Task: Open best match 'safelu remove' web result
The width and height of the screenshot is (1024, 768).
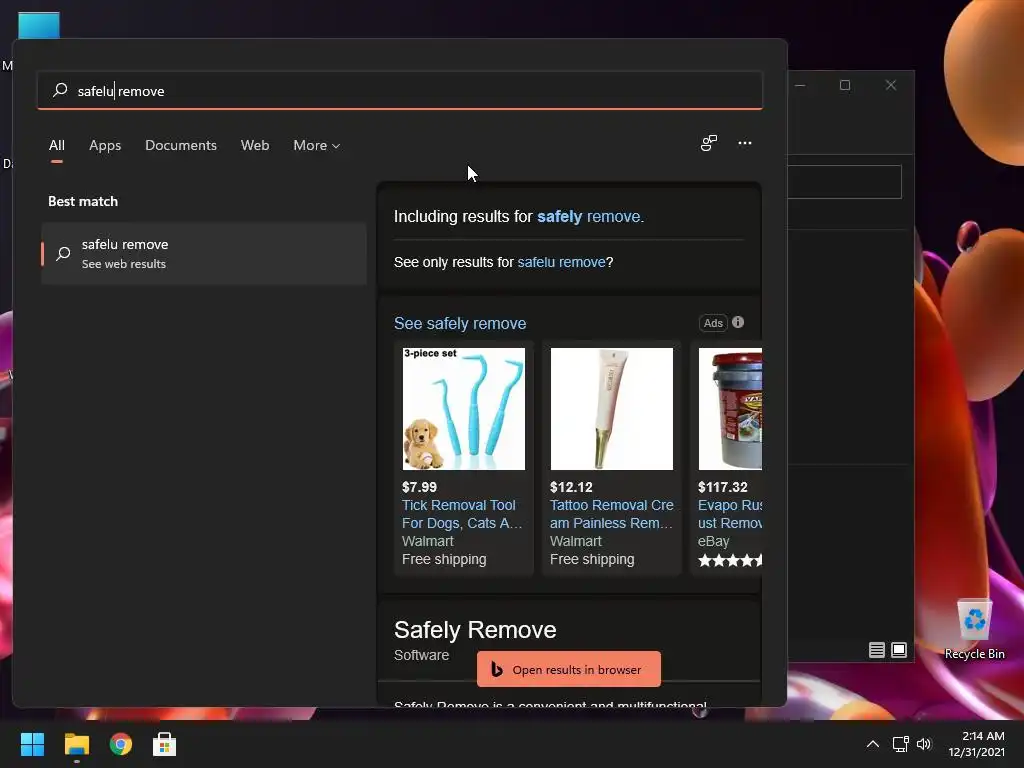Action: tap(204, 253)
